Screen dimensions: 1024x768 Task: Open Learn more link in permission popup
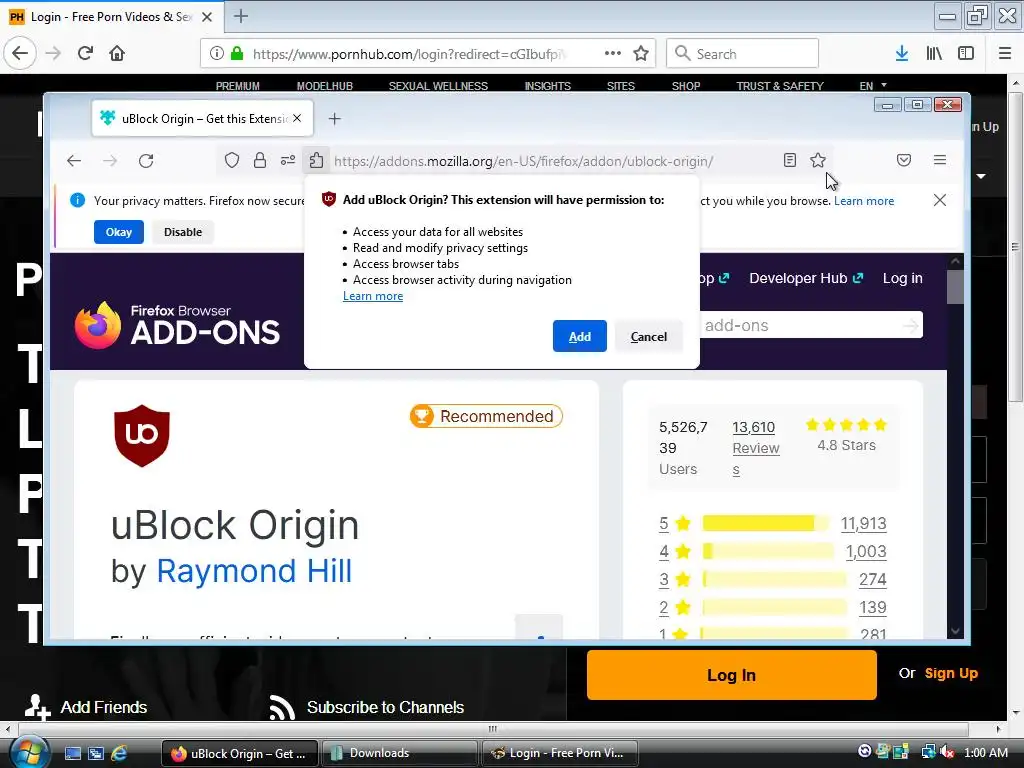coord(373,296)
